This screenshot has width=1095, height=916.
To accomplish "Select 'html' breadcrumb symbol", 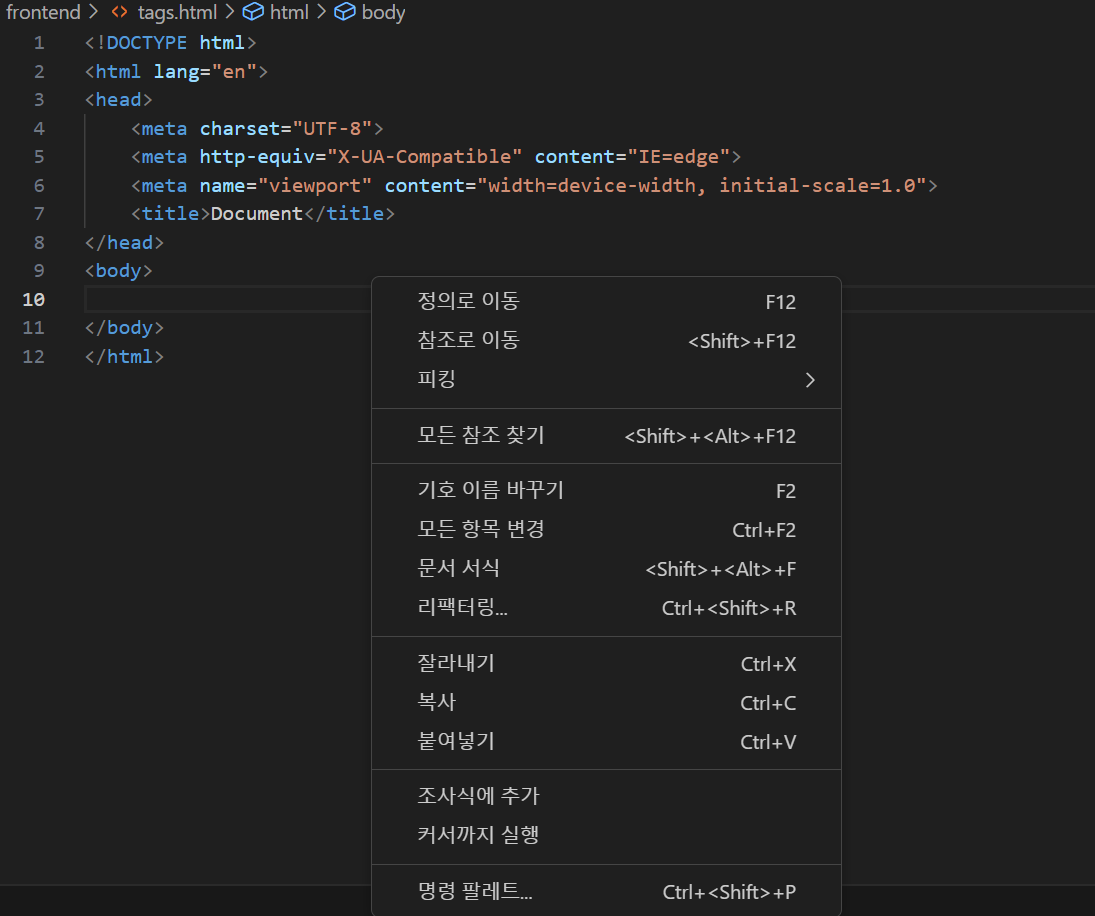I will (x=289, y=13).
